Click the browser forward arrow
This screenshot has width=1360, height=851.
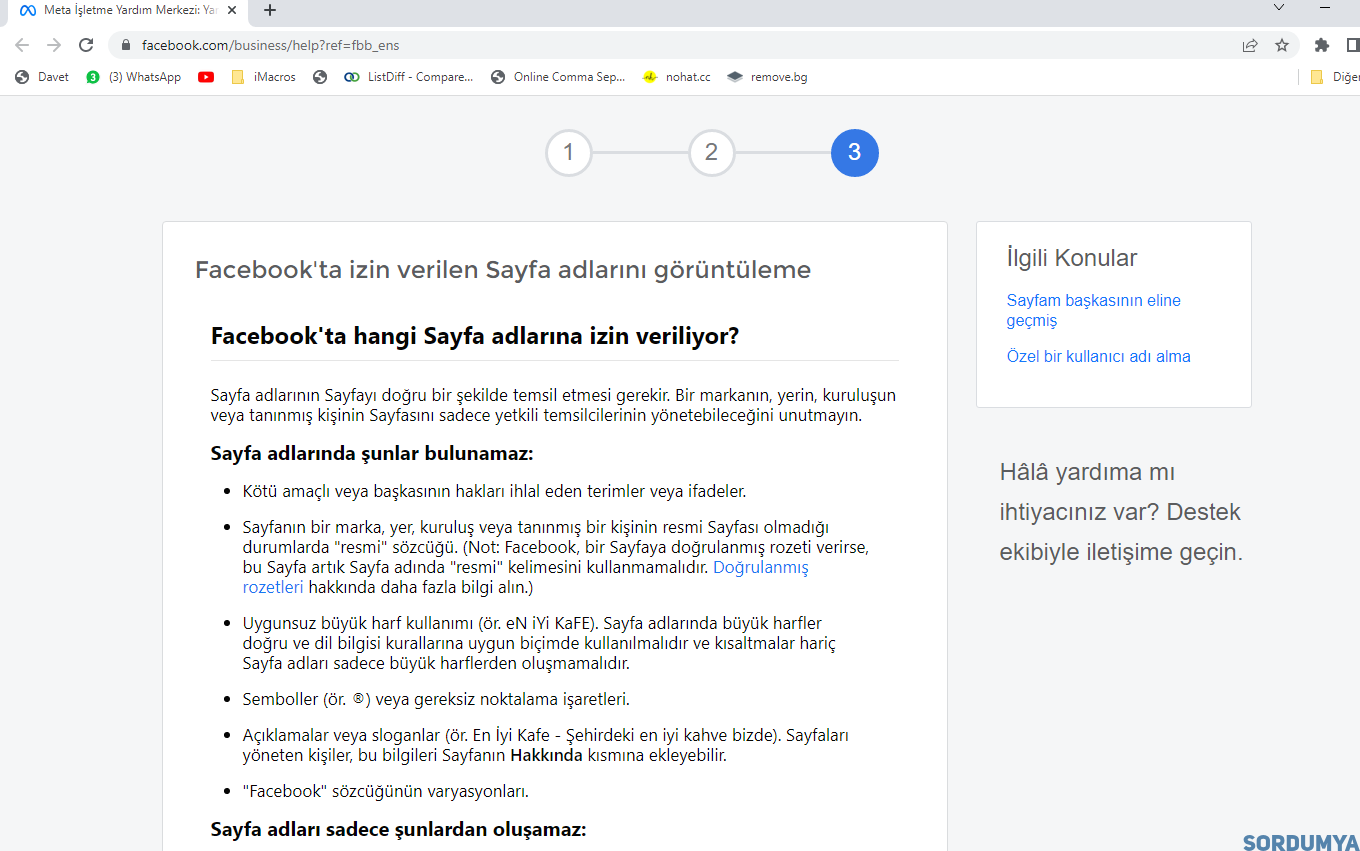click(54, 45)
